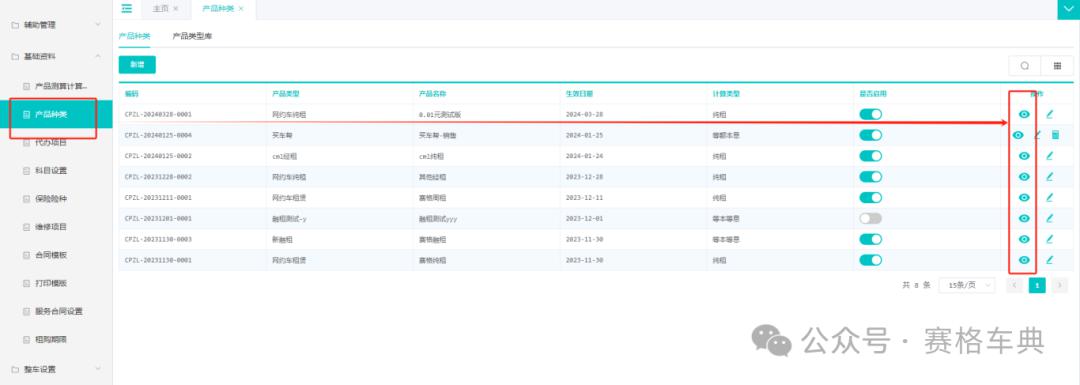Screen dimensions: 1080x385
Task: Expand the 整车设置 sidebar group
Action: click(56, 369)
